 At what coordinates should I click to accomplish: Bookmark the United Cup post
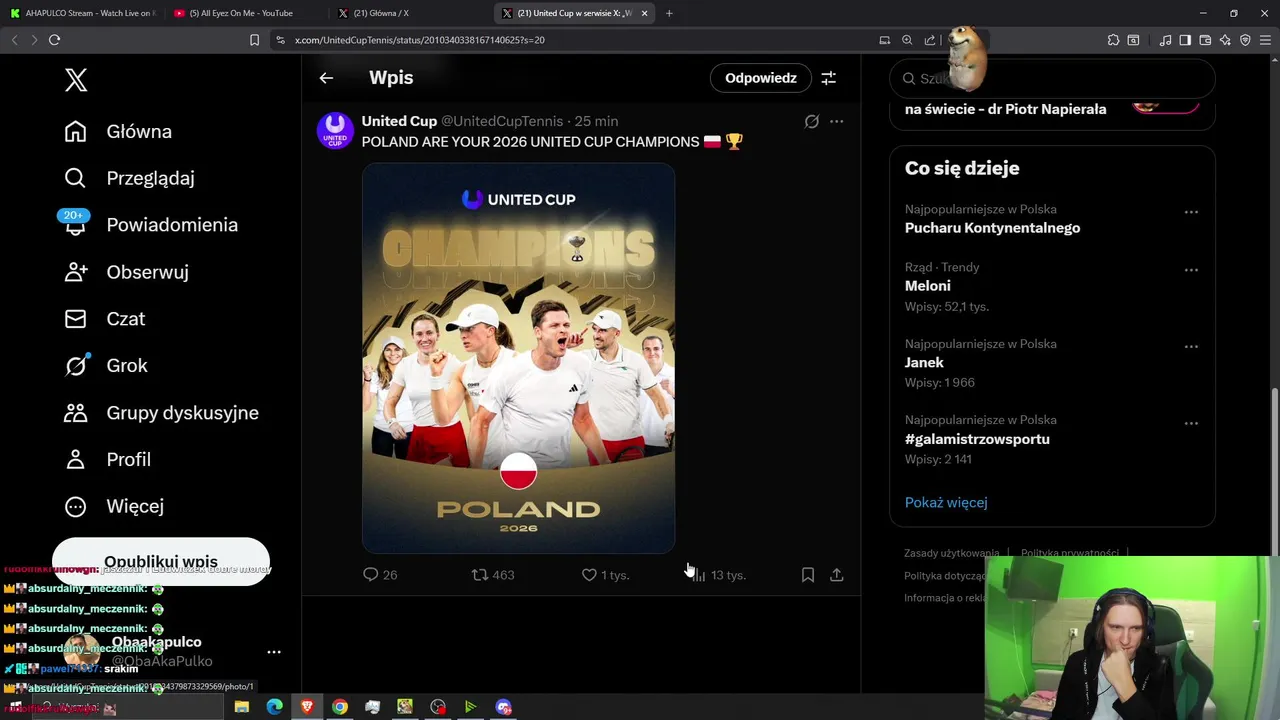click(808, 575)
